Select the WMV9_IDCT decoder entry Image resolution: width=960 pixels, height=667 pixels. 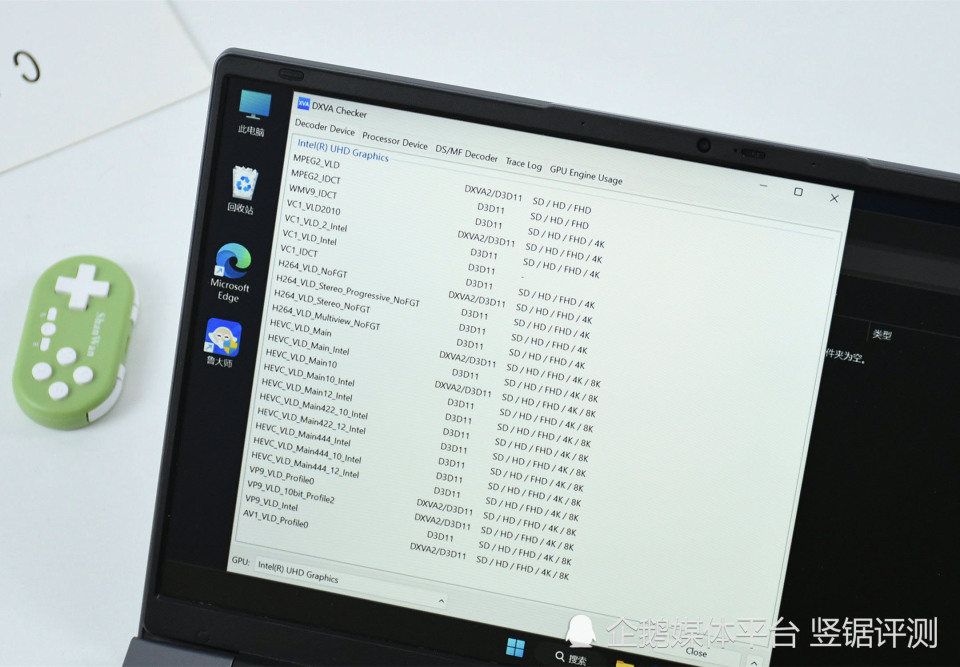point(313,192)
